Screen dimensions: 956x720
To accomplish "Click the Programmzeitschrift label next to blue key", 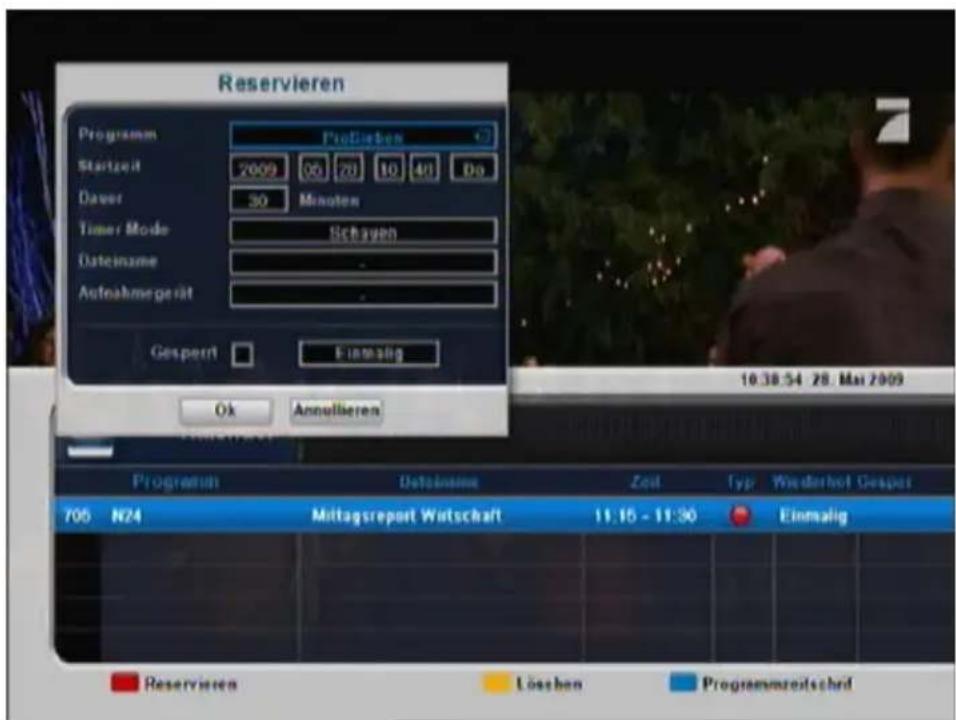I will point(777,684).
